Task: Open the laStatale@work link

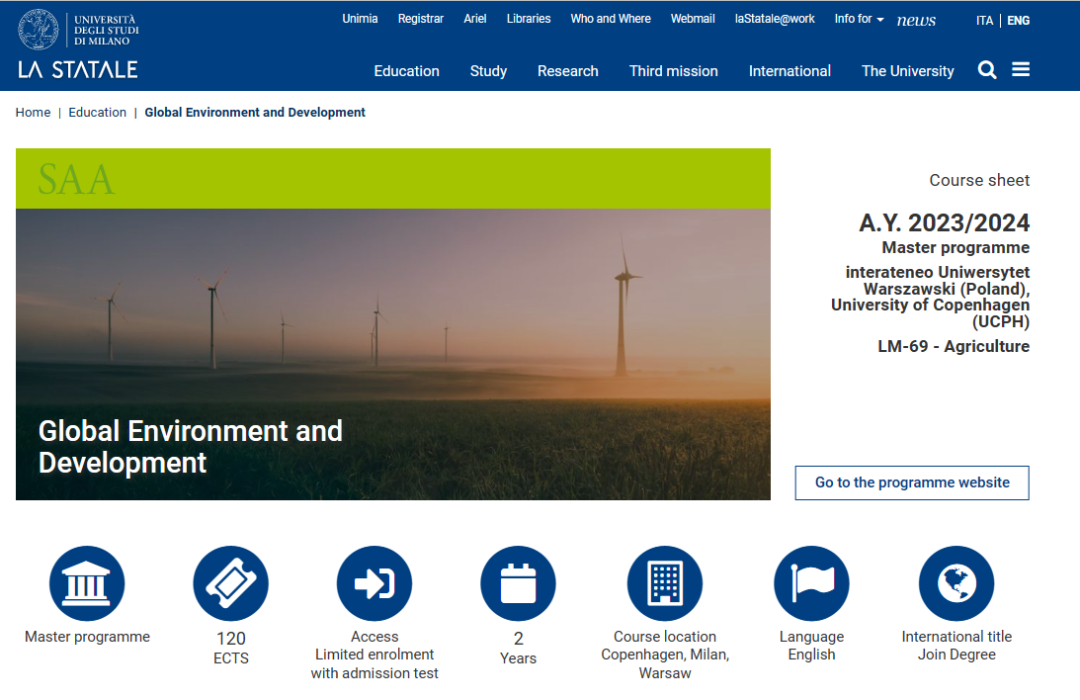Action: [x=774, y=19]
